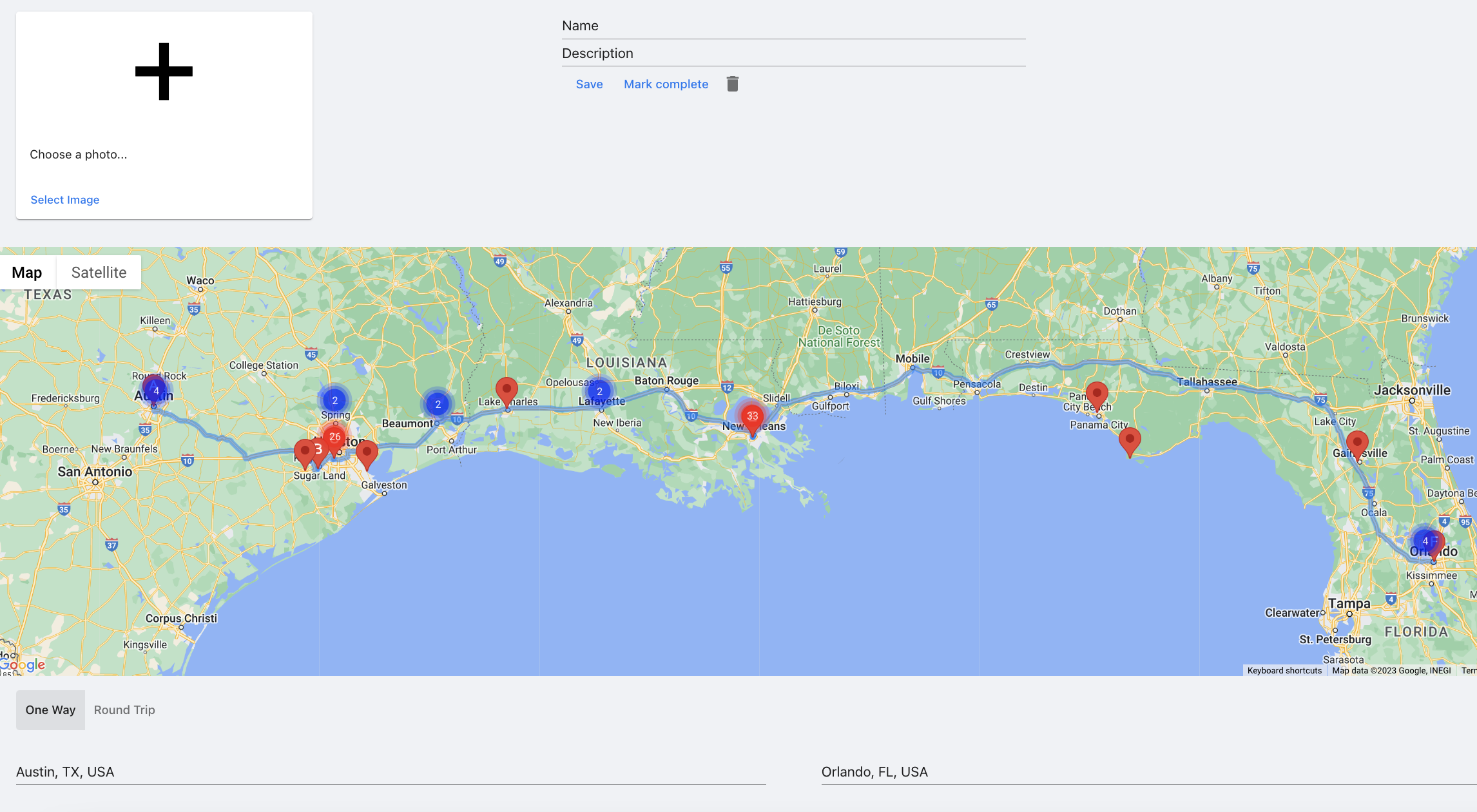Click the Dothan city label
This screenshot has height=812, width=1477.
click(x=1120, y=311)
